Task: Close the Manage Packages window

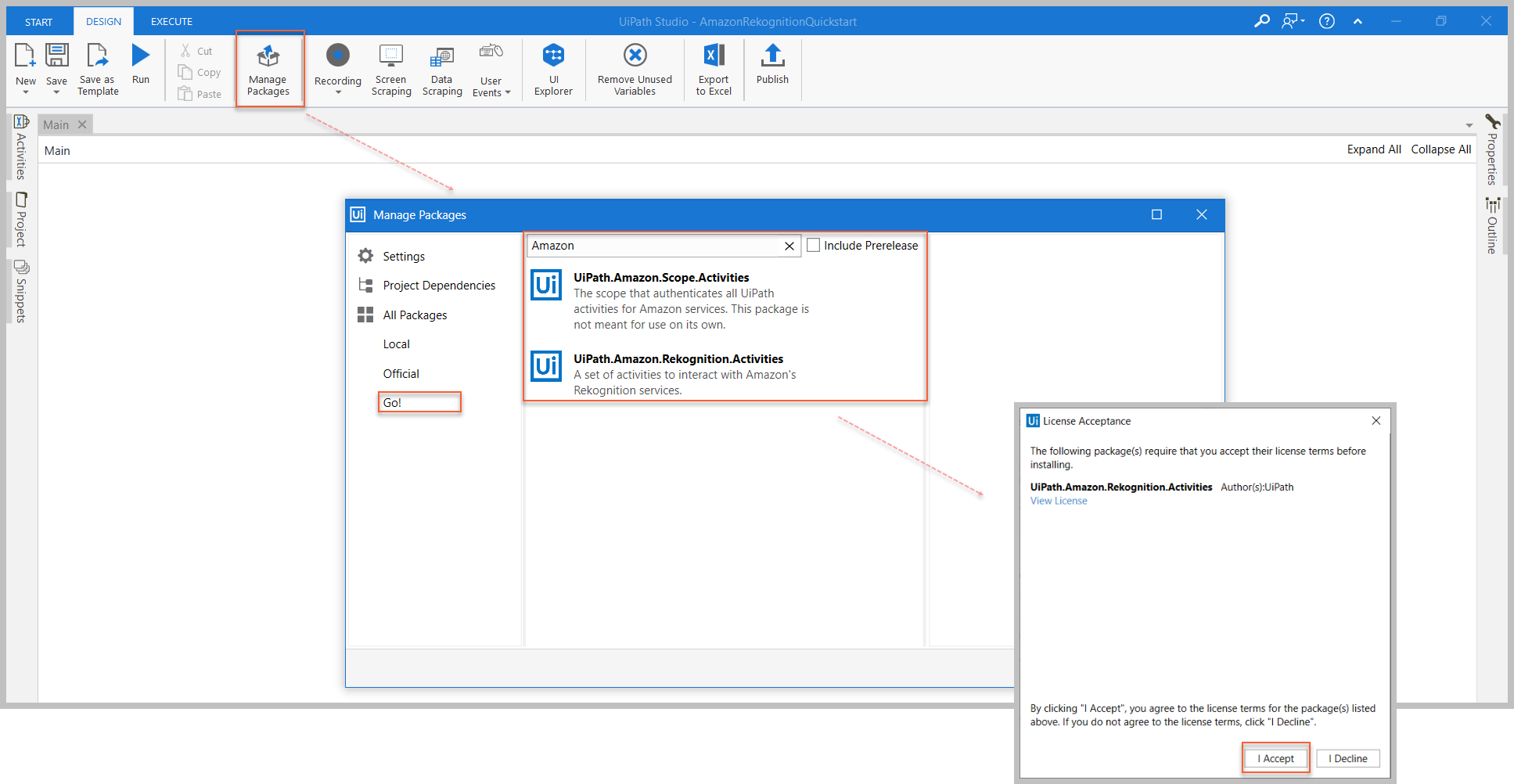Action: 1202,214
